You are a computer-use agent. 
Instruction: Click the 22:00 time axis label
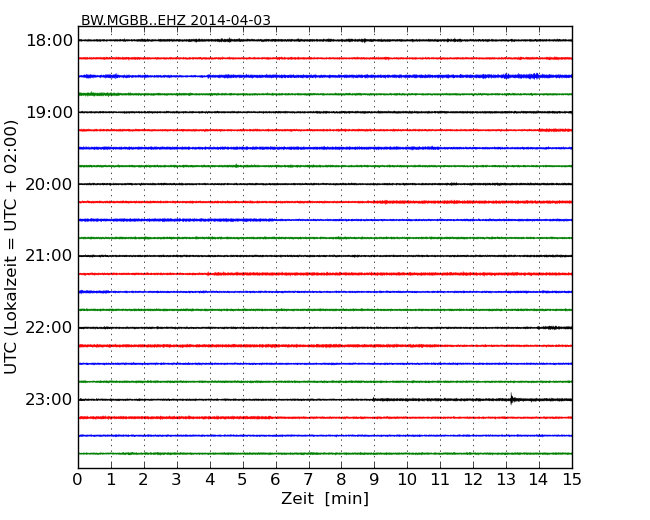(x=49, y=328)
